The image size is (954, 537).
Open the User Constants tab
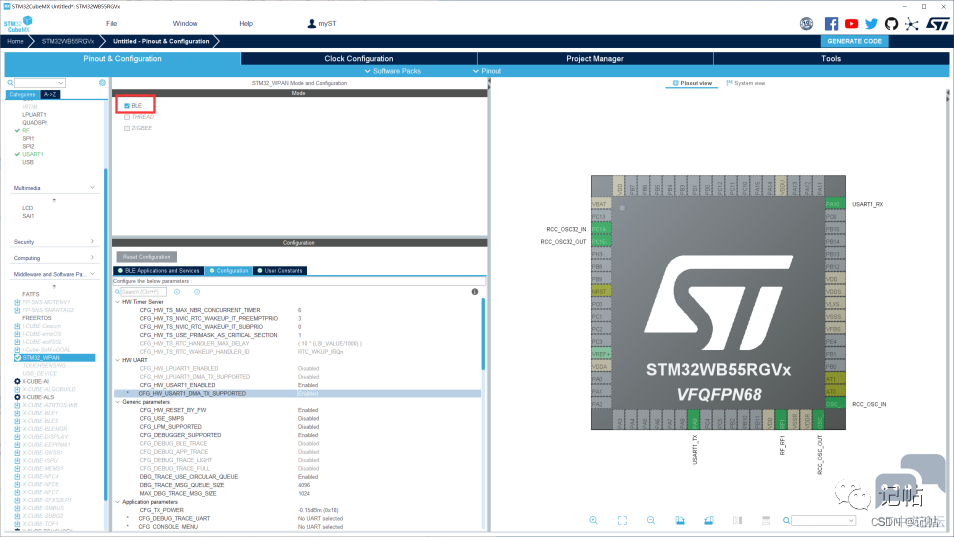click(x=279, y=271)
